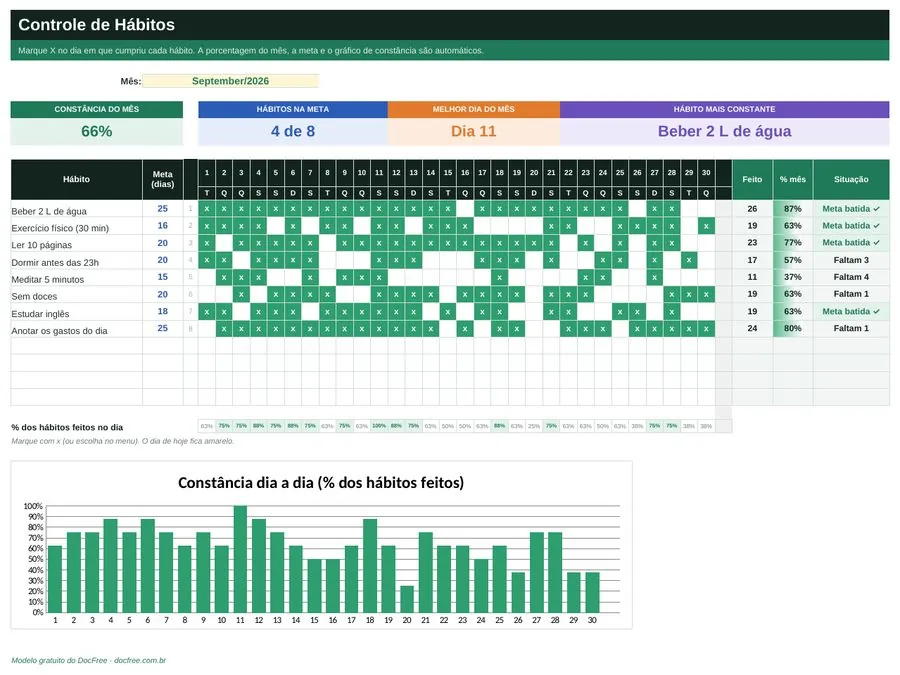Click the 'Controle de Hábitos' title
The width and height of the screenshot is (900, 675).
tap(96, 25)
